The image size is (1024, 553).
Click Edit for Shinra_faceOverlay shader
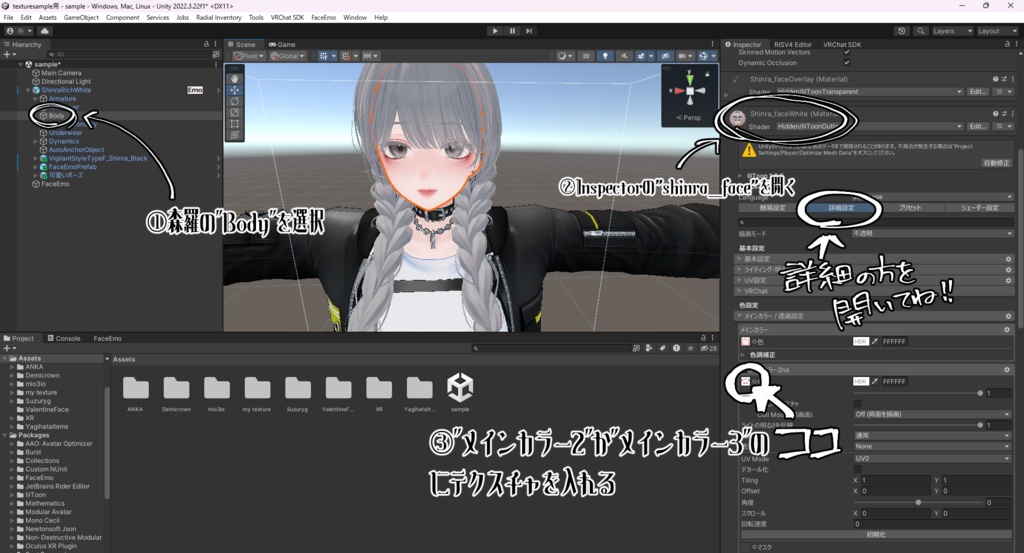tap(977, 91)
